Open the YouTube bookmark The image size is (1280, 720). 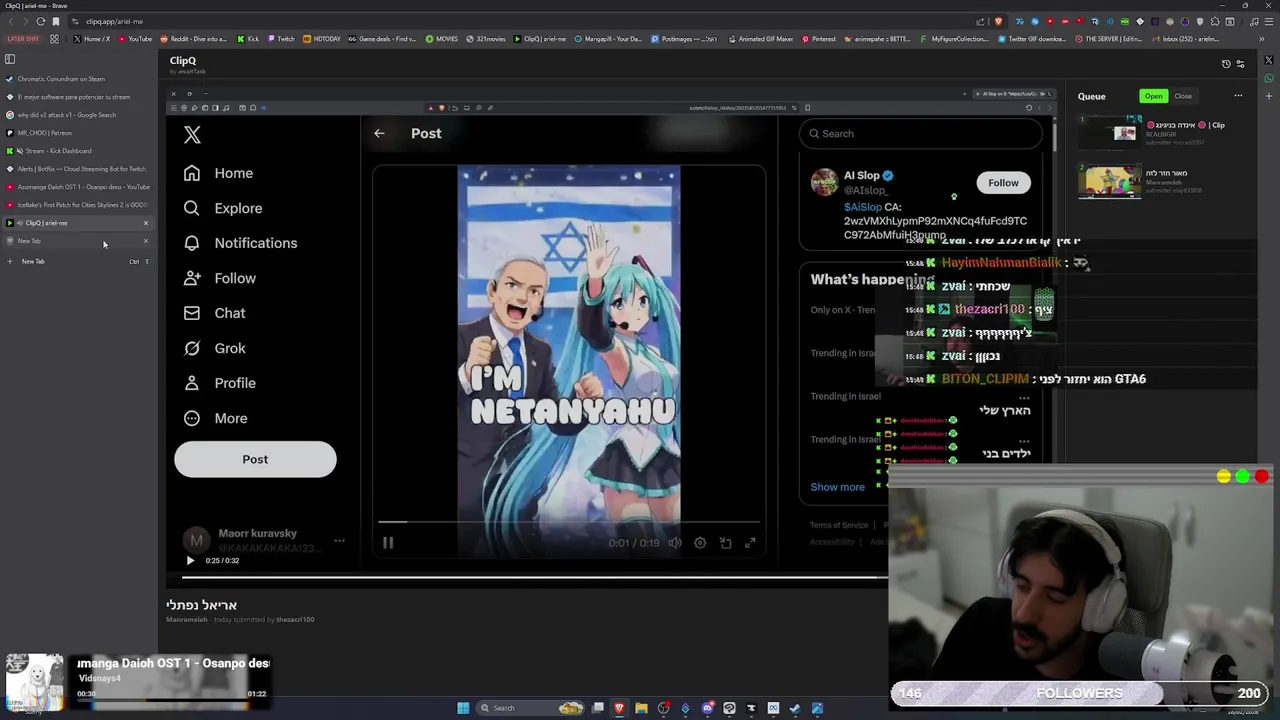(135, 39)
